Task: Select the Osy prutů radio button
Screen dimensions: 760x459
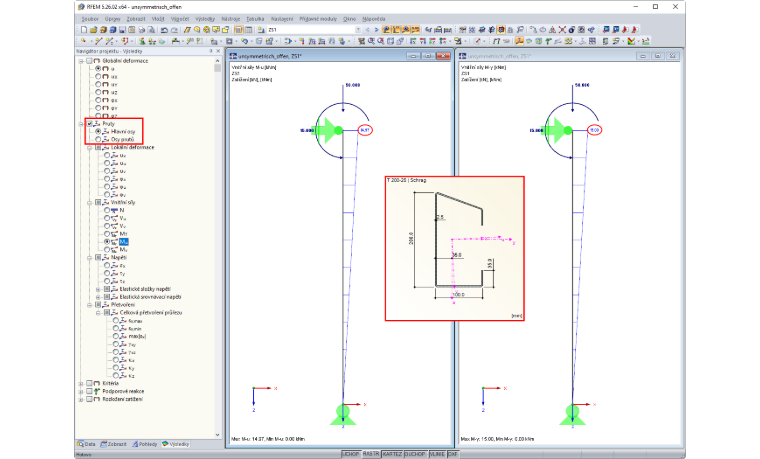Action: click(98, 140)
